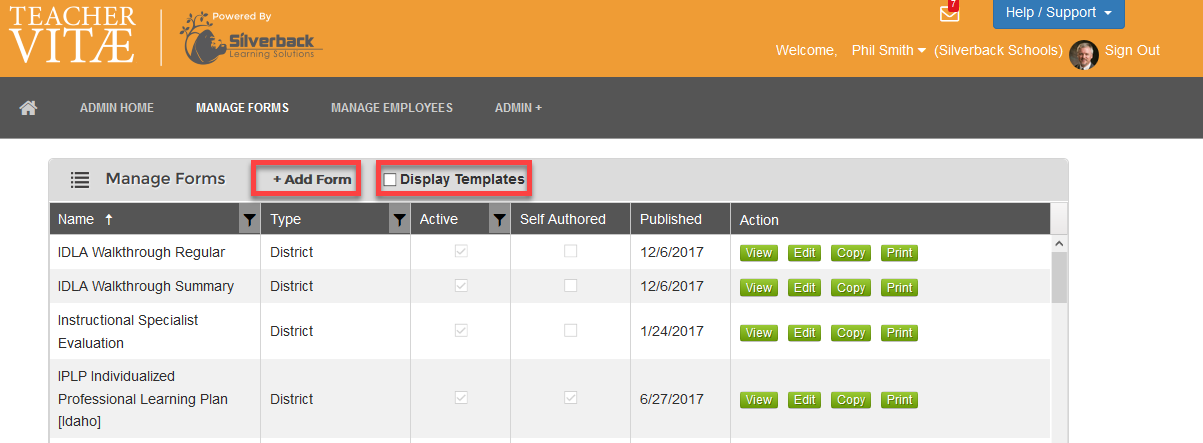
Task: Edit the Instructional Specialist Evaluation form
Action: point(805,332)
